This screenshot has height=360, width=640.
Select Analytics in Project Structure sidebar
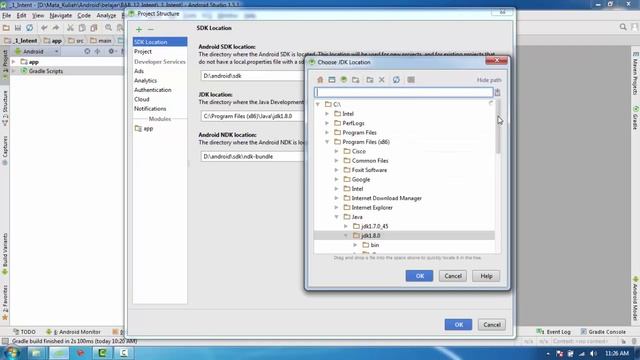pos(145,81)
